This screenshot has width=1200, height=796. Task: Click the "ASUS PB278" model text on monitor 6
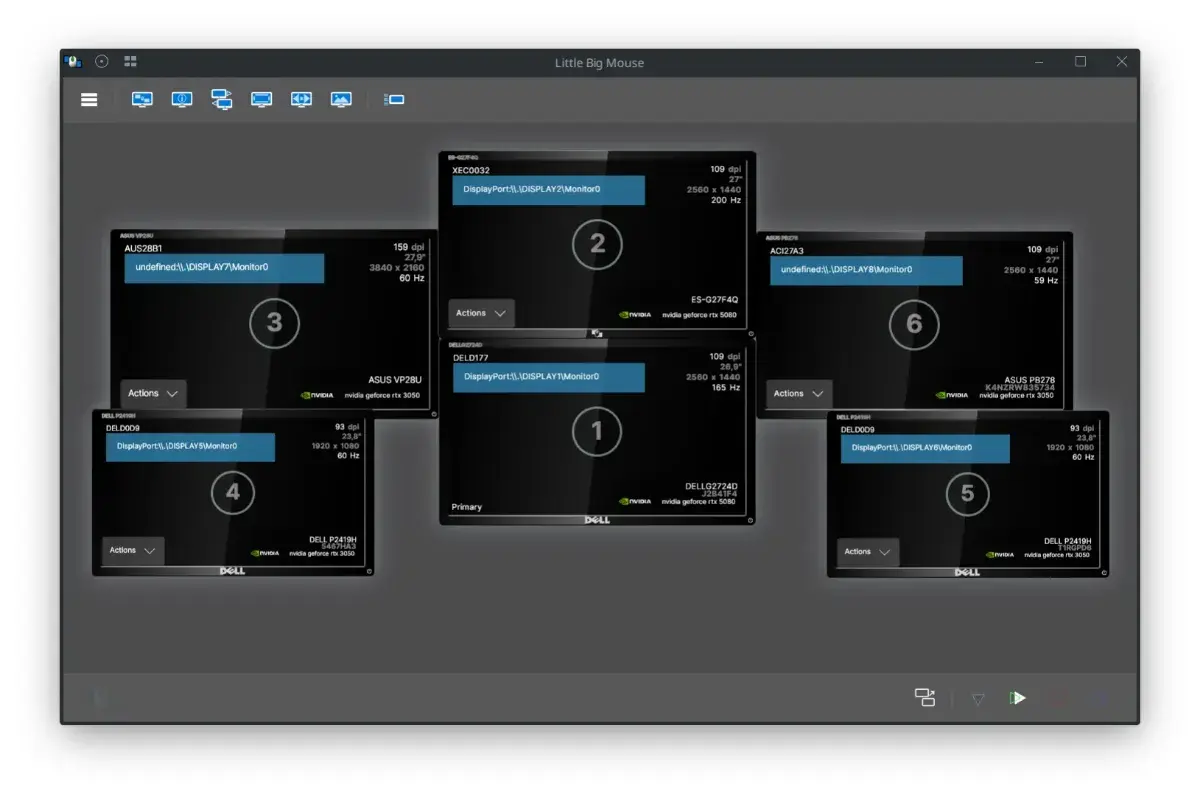(1030, 380)
